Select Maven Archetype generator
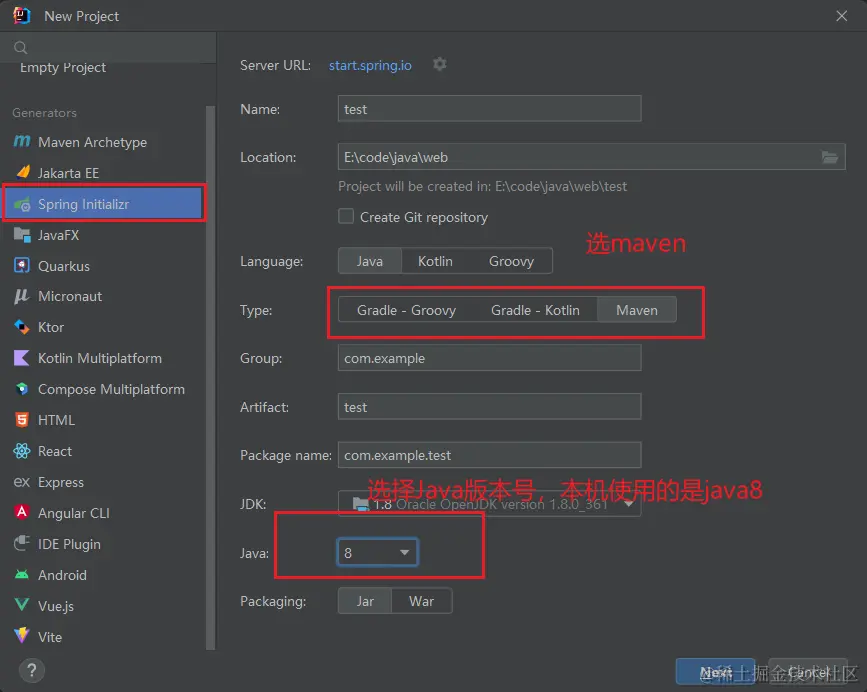This screenshot has height=692, width=867. coord(104,142)
